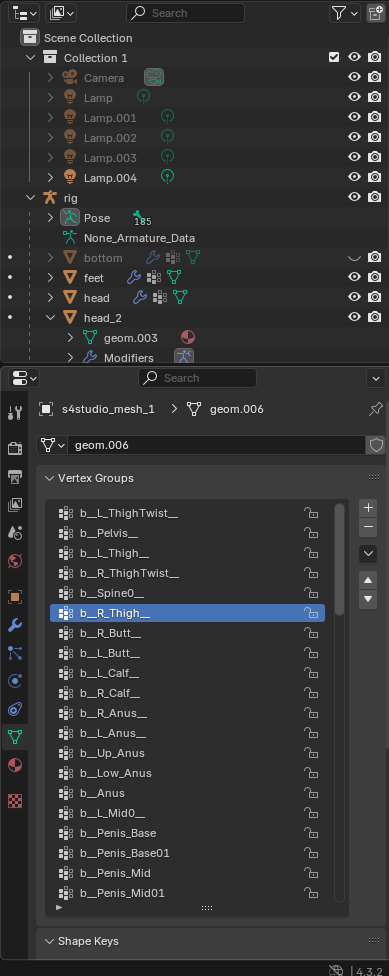Disable rendering for the rig

point(374,197)
